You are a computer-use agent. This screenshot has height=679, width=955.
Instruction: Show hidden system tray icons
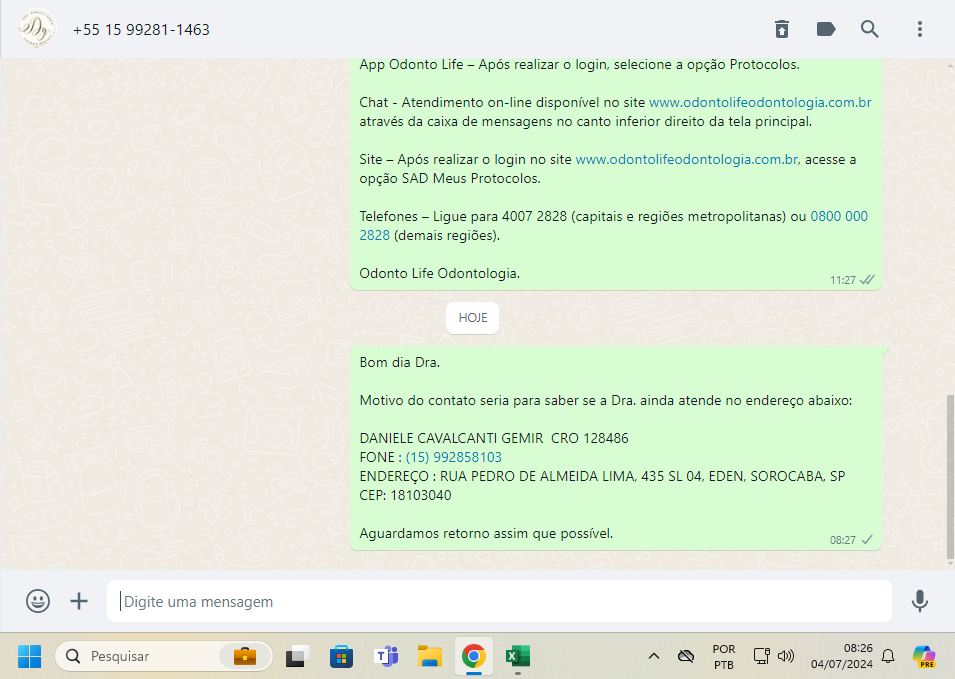[654, 656]
